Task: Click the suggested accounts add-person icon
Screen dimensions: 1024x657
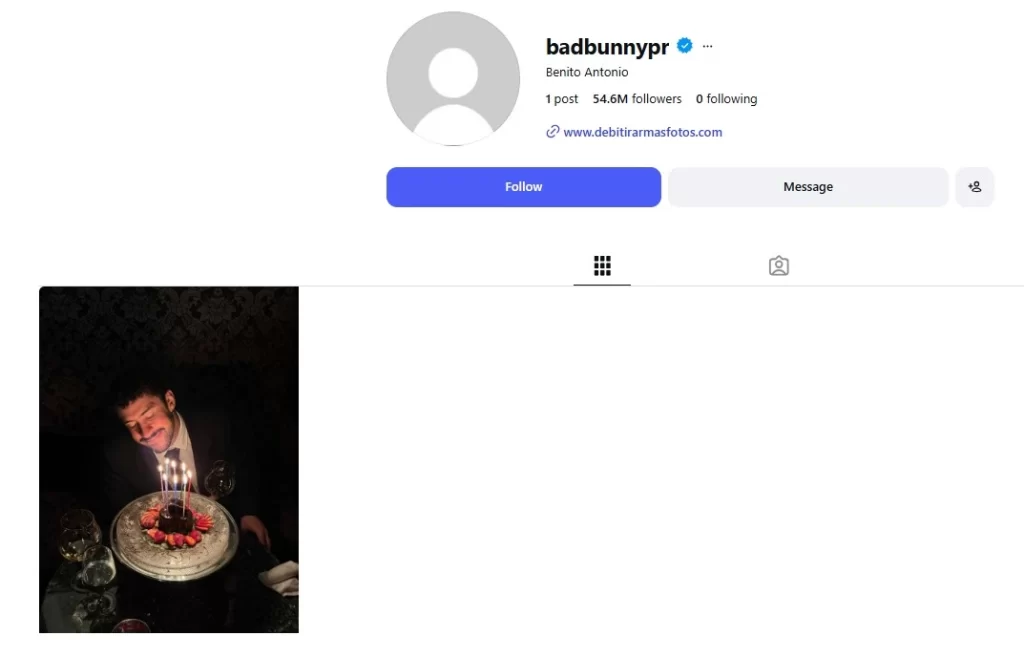Action: [x=974, y=187]
